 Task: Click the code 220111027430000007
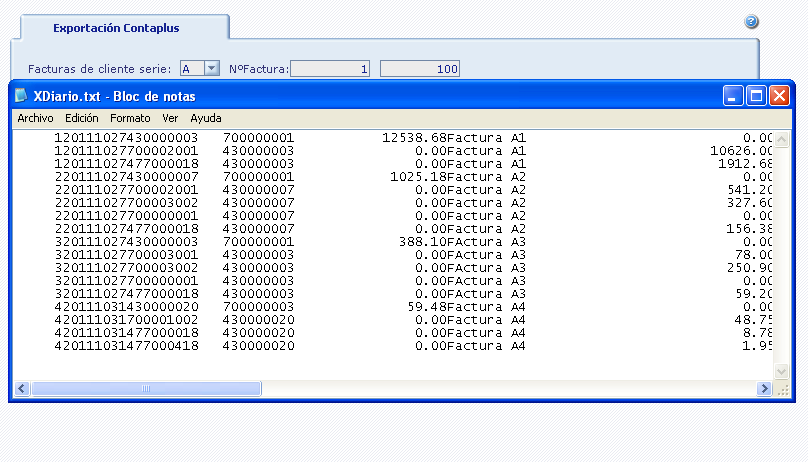click(126, 177)
